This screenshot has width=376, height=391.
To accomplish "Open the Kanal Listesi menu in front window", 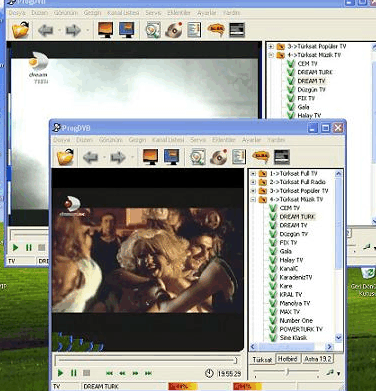I will (x=168, y=140).
